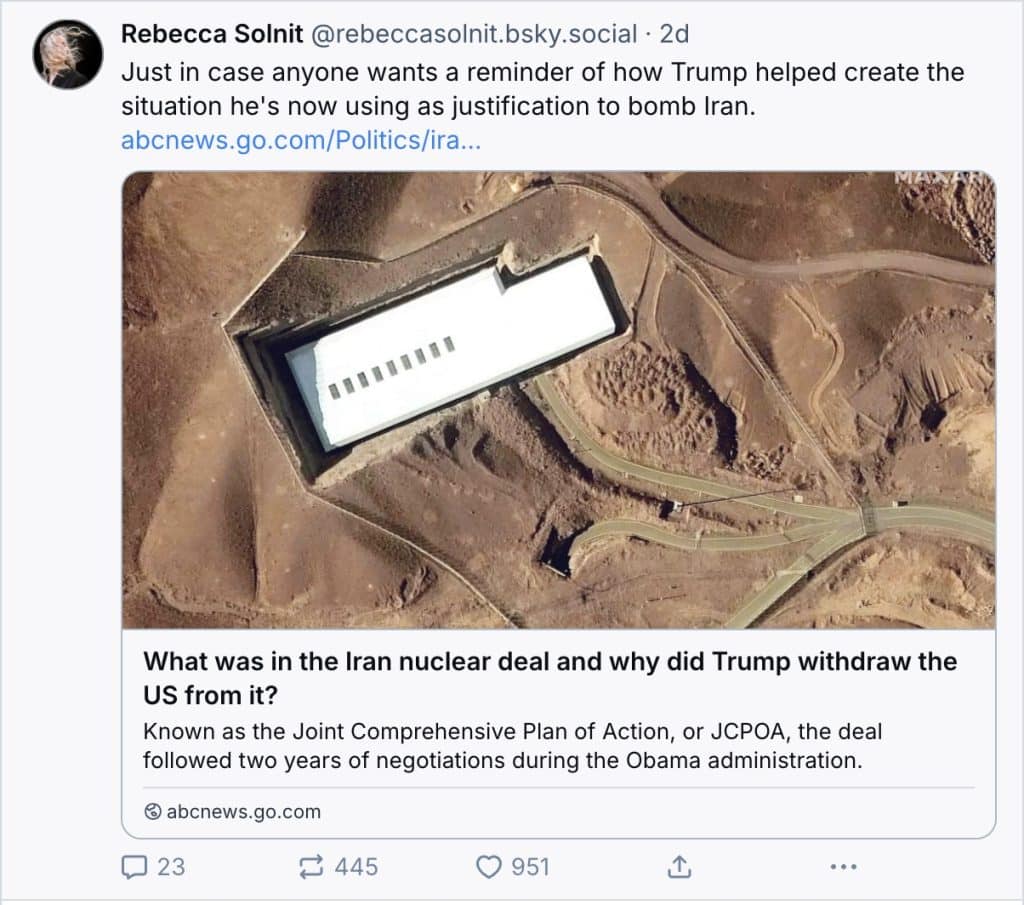Screen dimensions: 1024x905
Task: Click the JCPOA article description text
Action: [x=511, y=745]
